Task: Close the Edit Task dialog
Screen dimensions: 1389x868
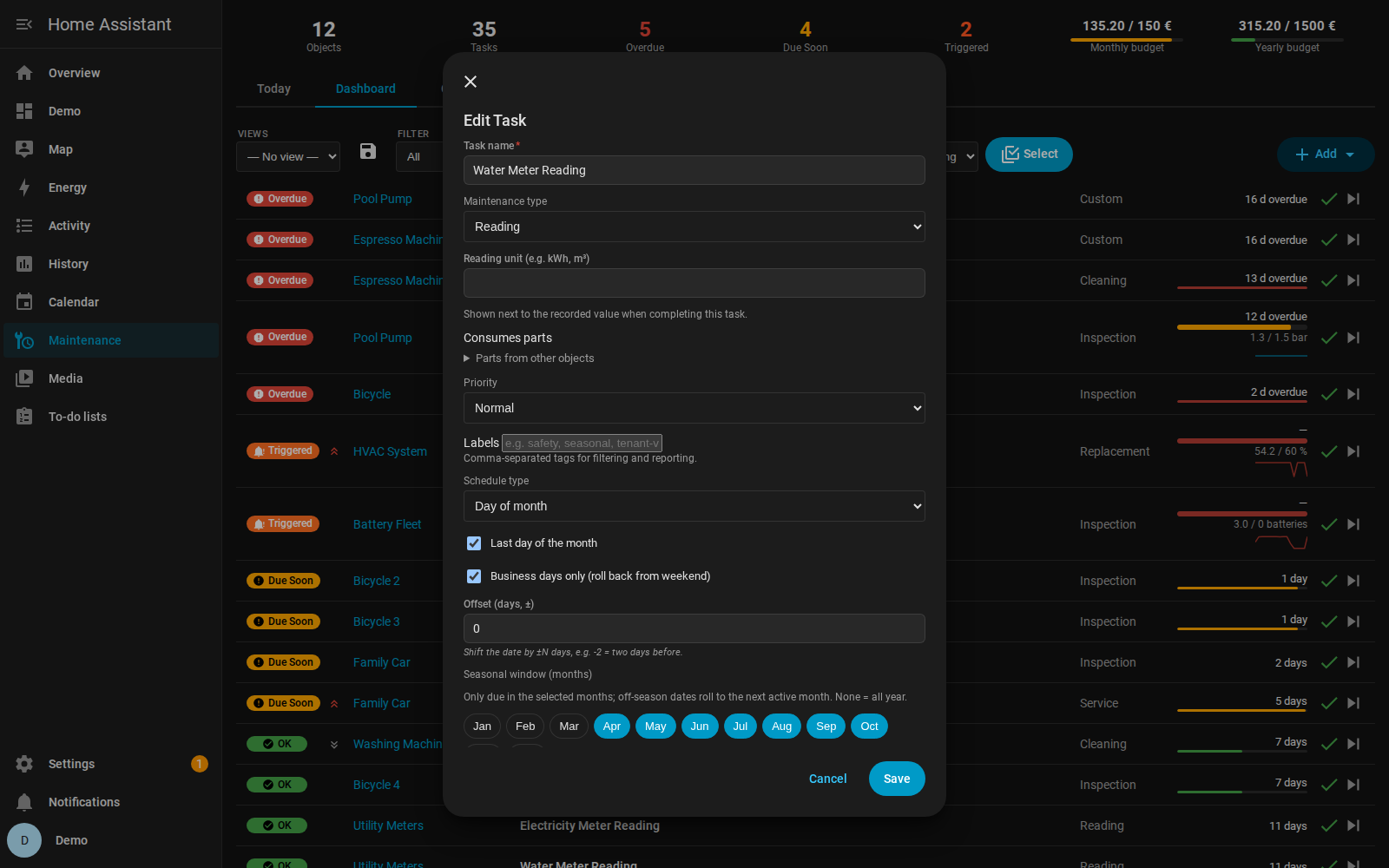Action: click(471, 82)
